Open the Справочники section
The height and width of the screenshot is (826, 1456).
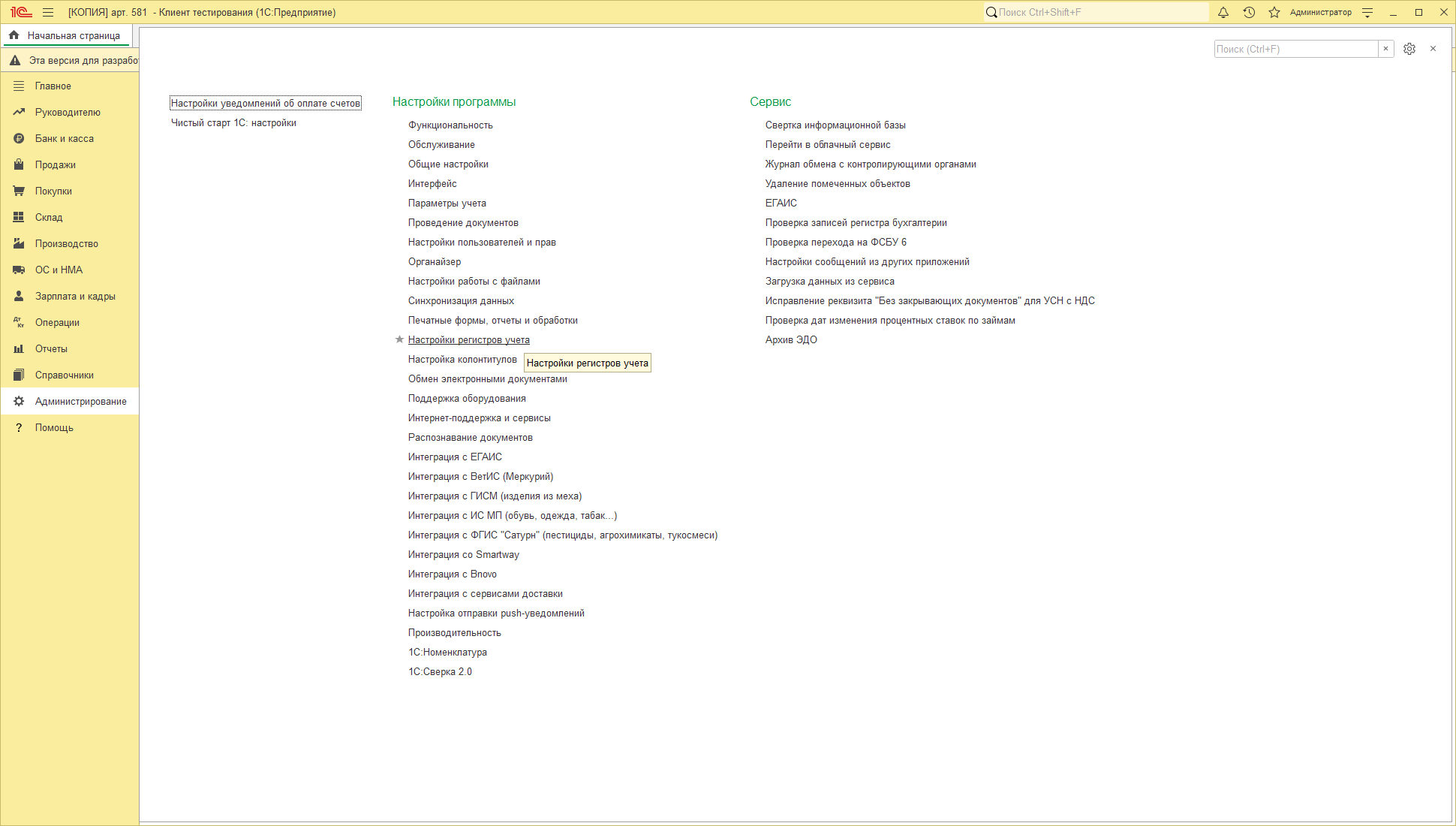(70, 375)
